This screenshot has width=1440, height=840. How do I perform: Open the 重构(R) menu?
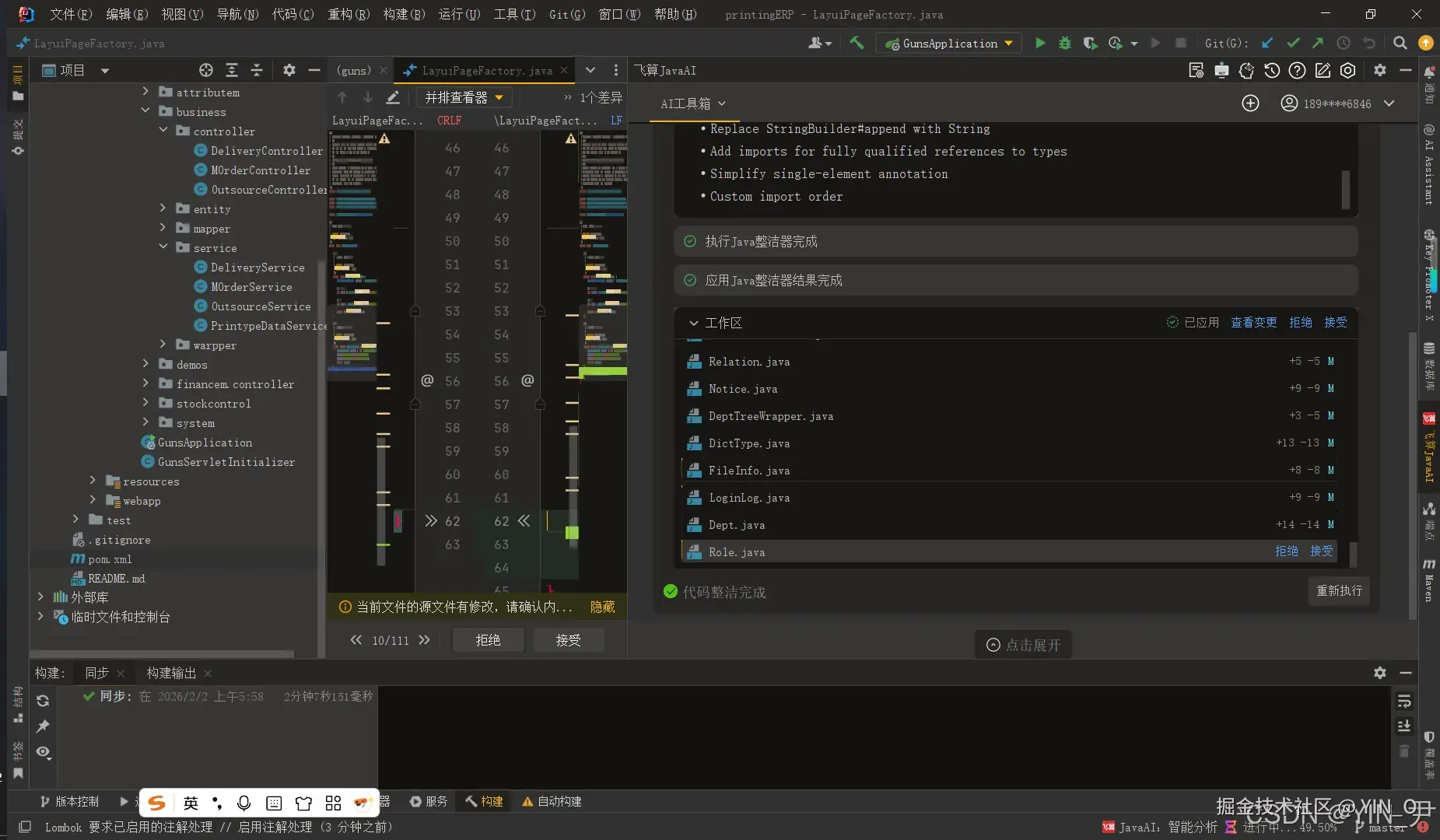[349, 14]
